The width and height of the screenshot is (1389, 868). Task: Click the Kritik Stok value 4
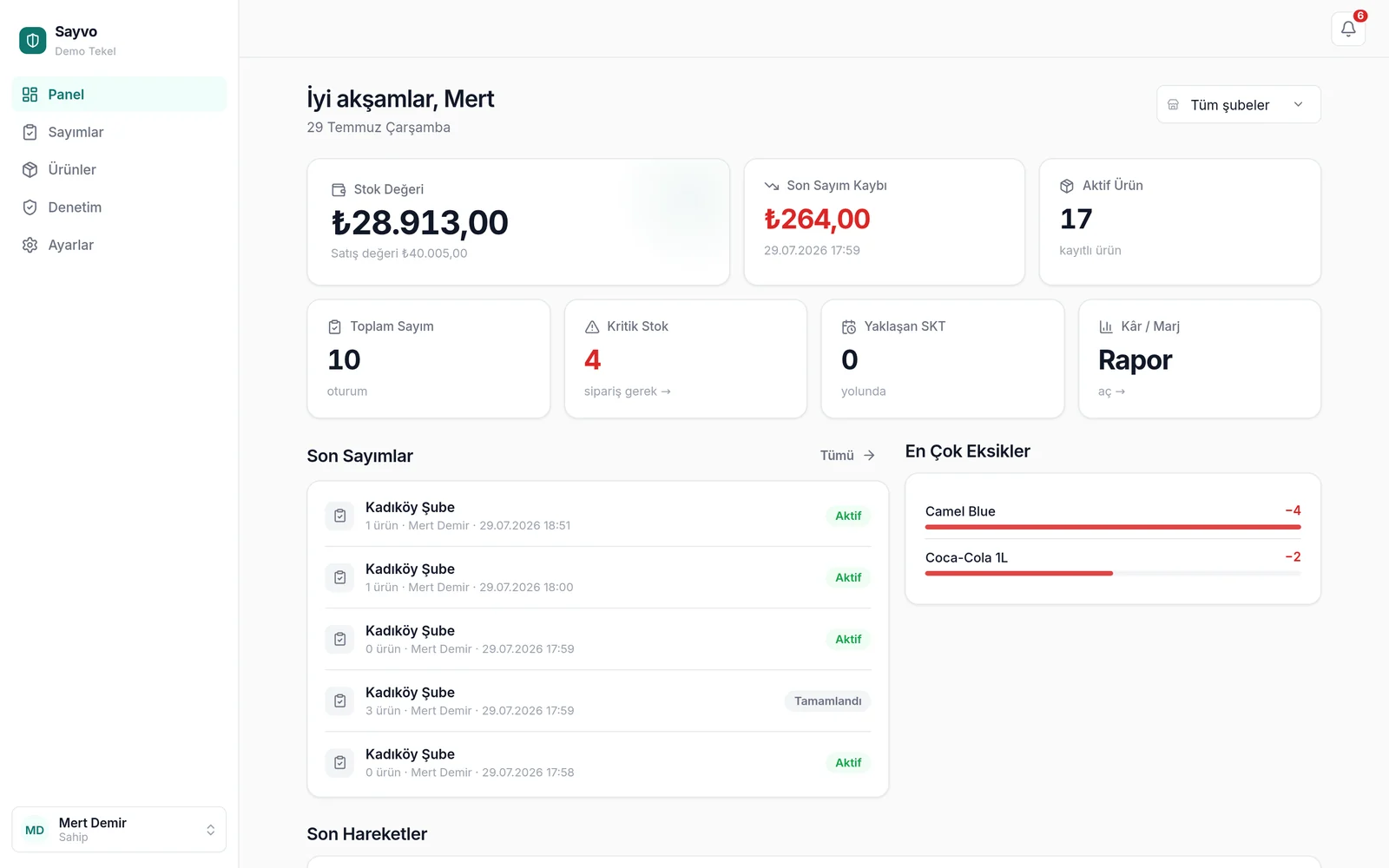tap(592, 359)
